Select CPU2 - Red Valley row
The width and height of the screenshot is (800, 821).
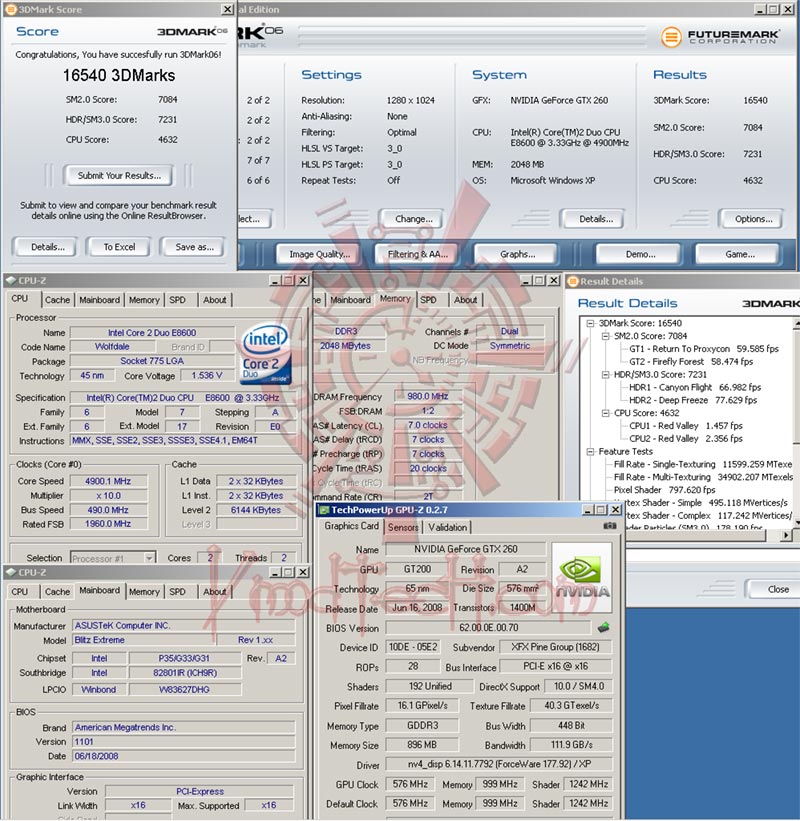(x=685, y=439)
